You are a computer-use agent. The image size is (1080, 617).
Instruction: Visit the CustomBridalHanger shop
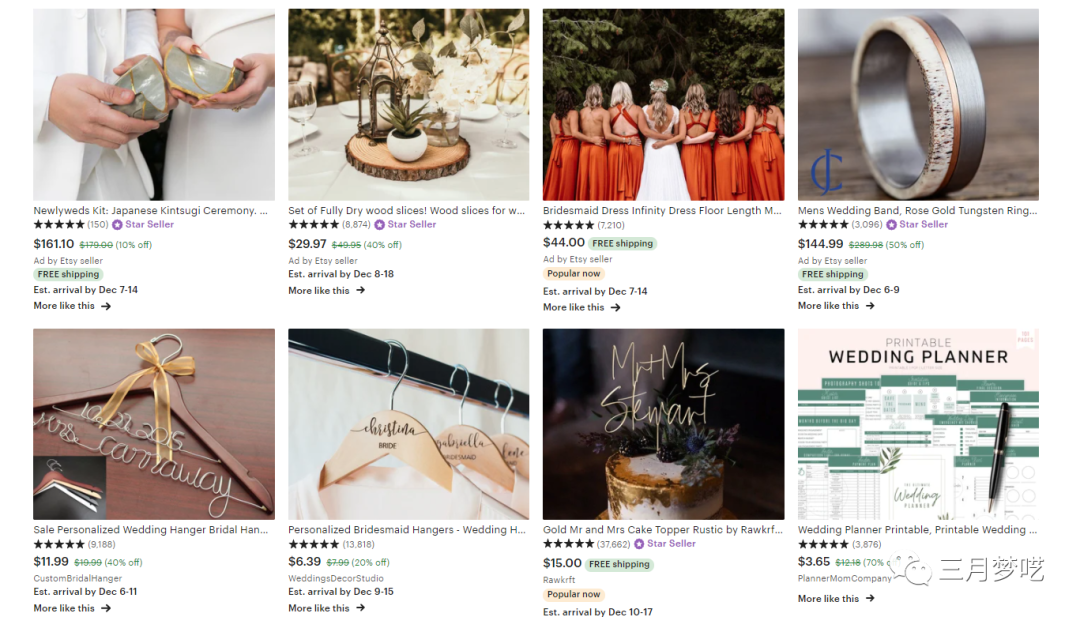pyautogui.click(x=78, y=578)
